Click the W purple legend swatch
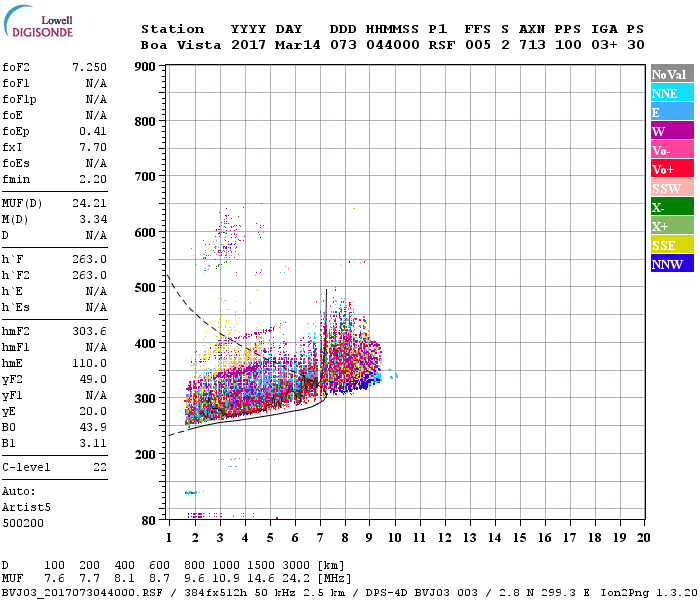Image resolution: width=700 pixels, height=600 pixels. (672, 131)
